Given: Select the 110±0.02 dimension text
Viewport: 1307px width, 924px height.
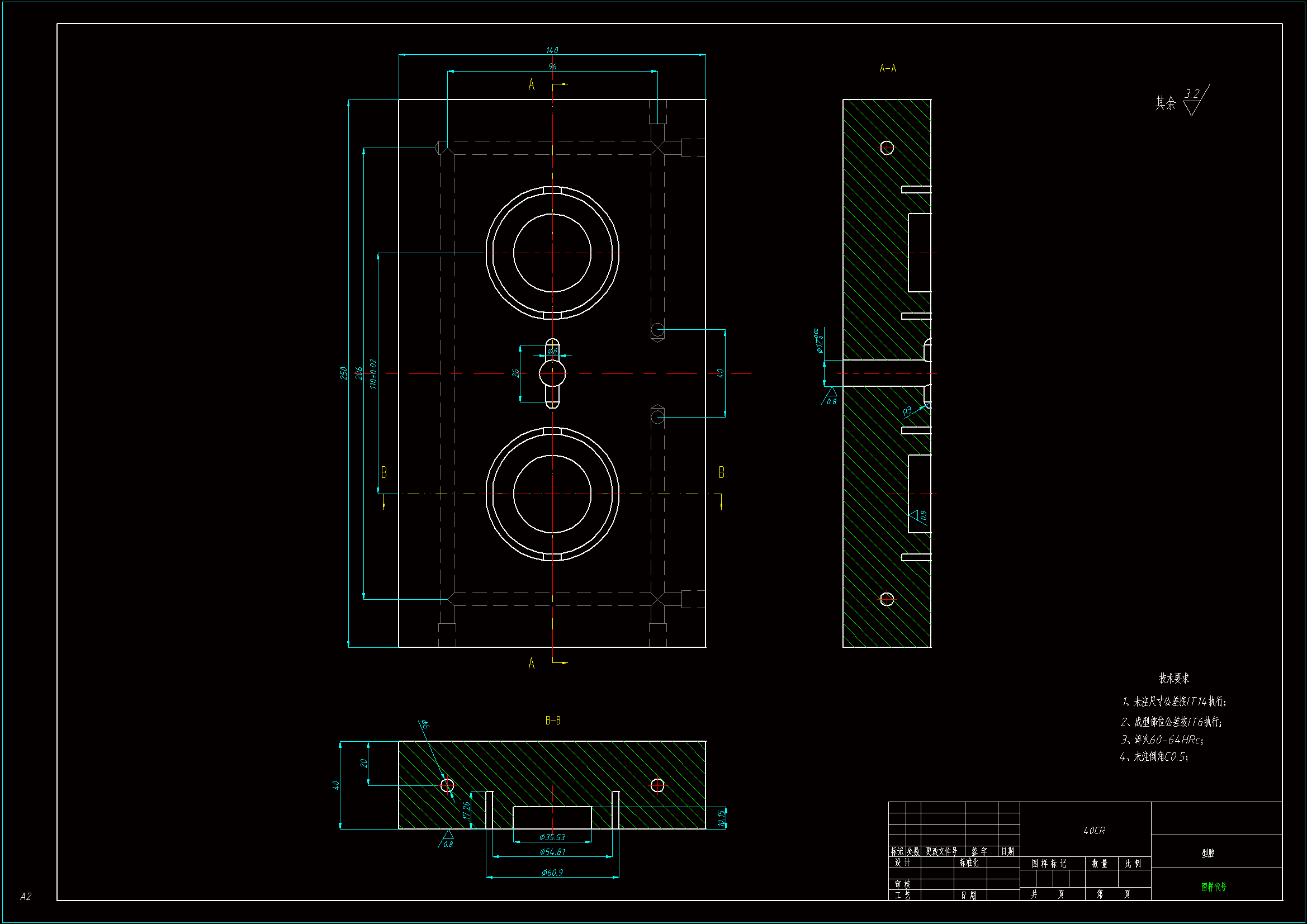Looking at the screenshot, I should pos(373,373).
